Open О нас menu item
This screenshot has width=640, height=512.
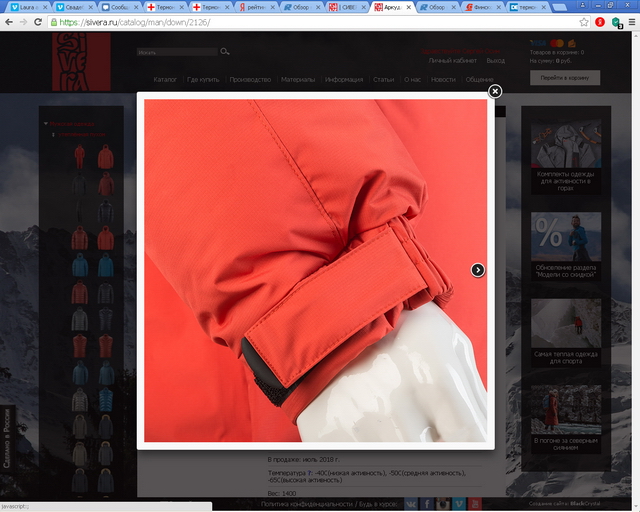click(x=412, y=80)
